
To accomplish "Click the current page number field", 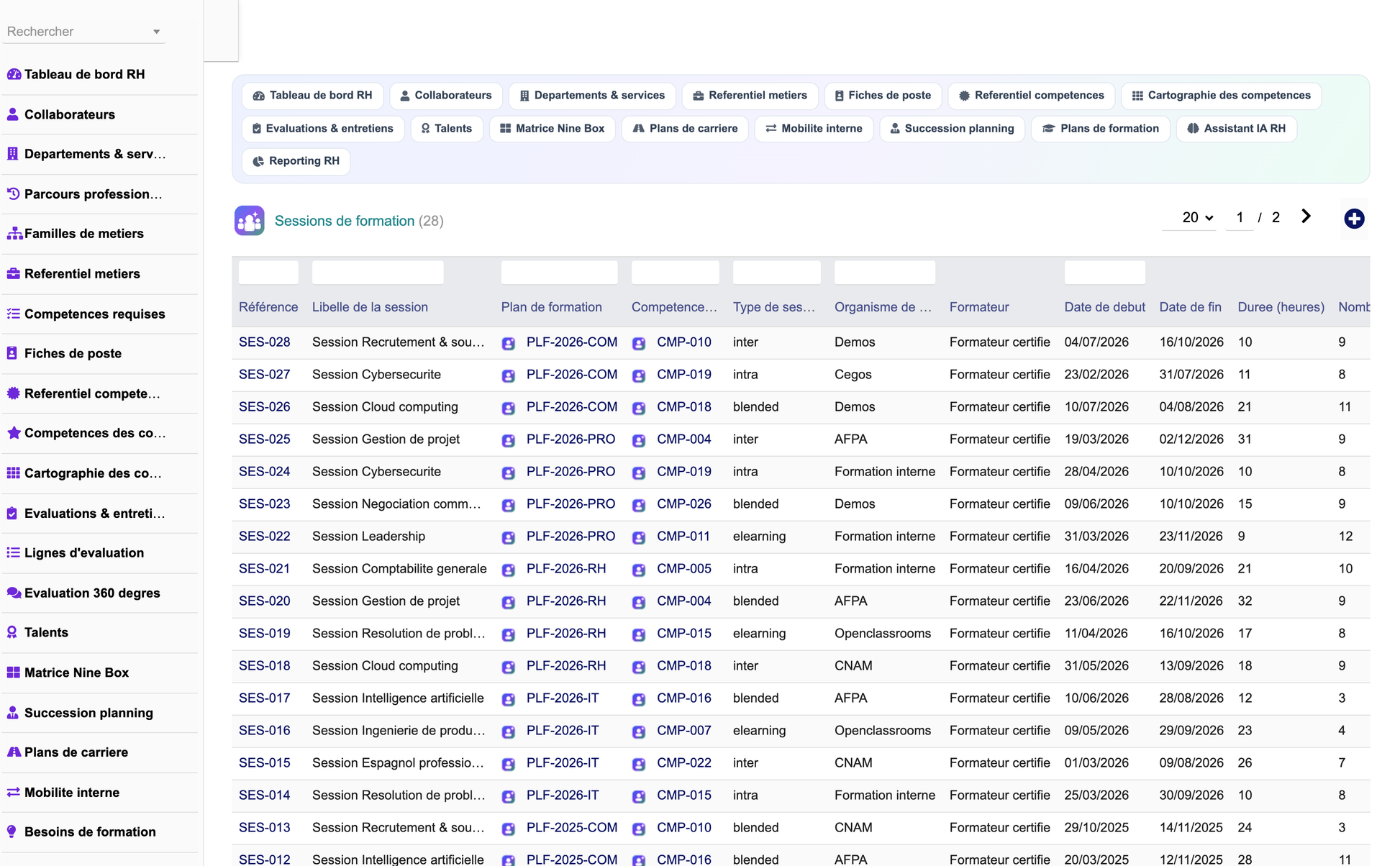I will (x=1240, y=217).
